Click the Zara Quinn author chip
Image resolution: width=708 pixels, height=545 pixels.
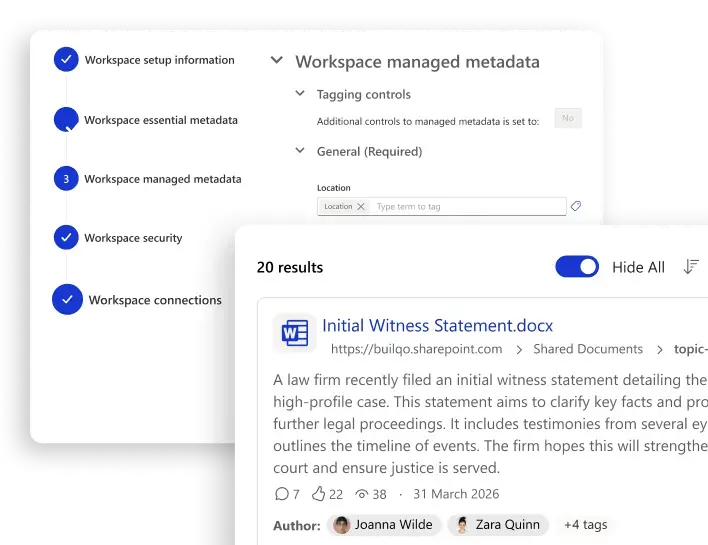click(497, 525)
